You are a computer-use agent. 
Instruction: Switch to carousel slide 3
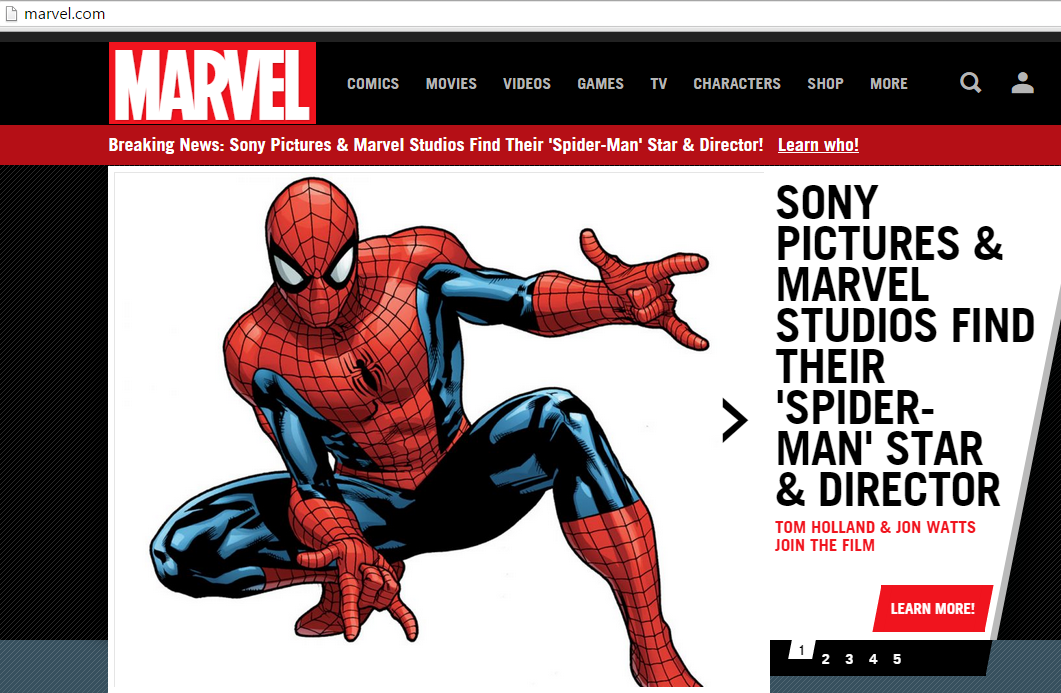[x=849, y=659]
